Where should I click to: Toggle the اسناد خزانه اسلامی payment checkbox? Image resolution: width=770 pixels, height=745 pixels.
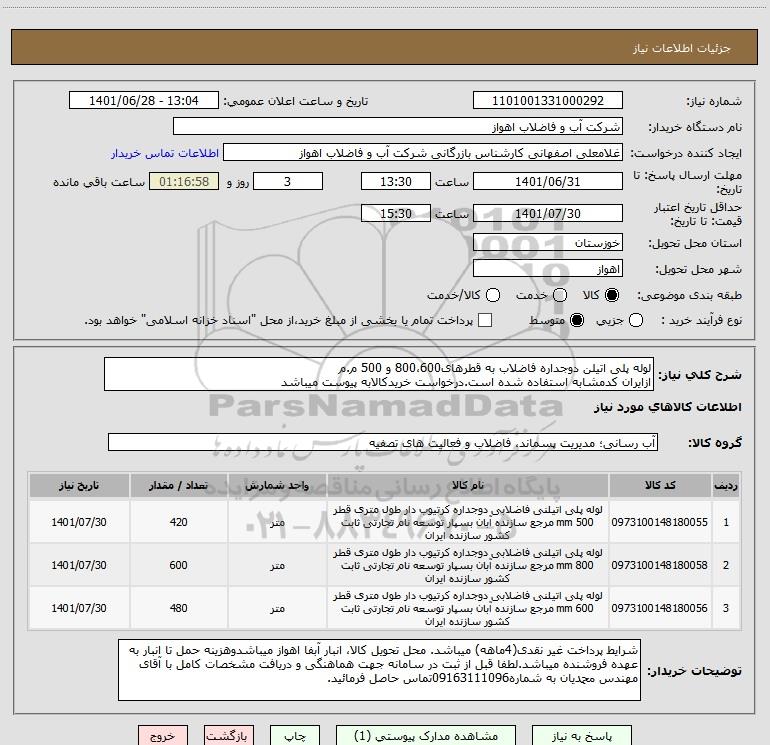(485, 320)
